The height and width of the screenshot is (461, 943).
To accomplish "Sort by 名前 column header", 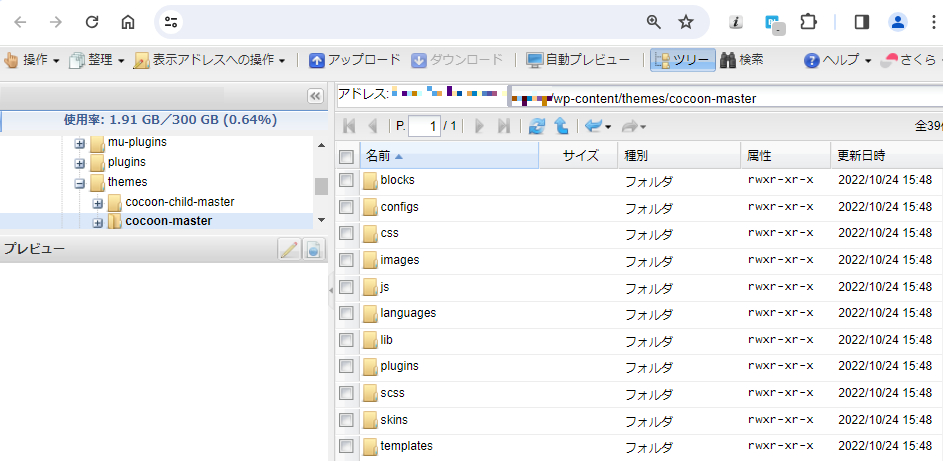I will point(449,156).
